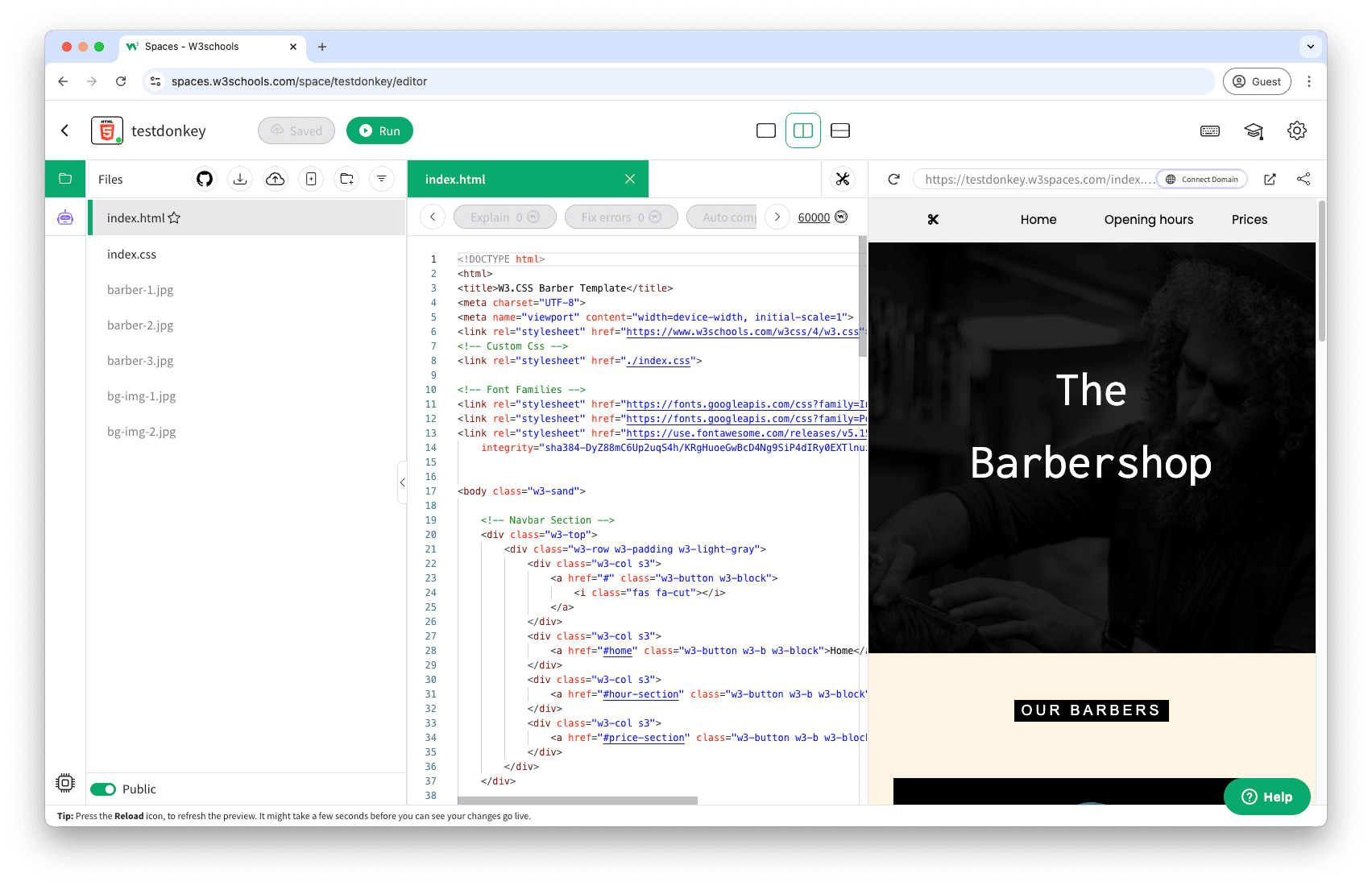Create a new folder via the folder-plus icon
The height and width of the screenshot is (886, 1372).
346,179
